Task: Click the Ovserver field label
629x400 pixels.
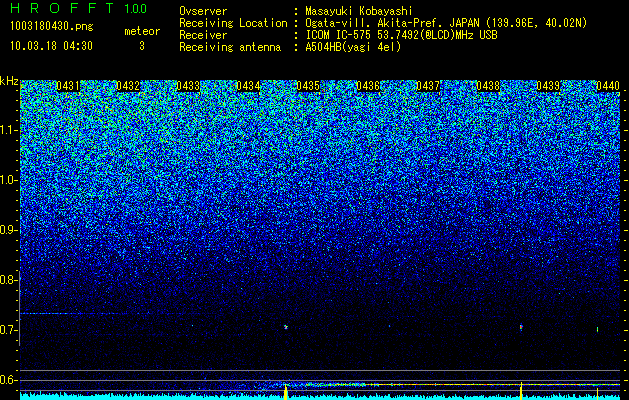Action: coord(203,11)
